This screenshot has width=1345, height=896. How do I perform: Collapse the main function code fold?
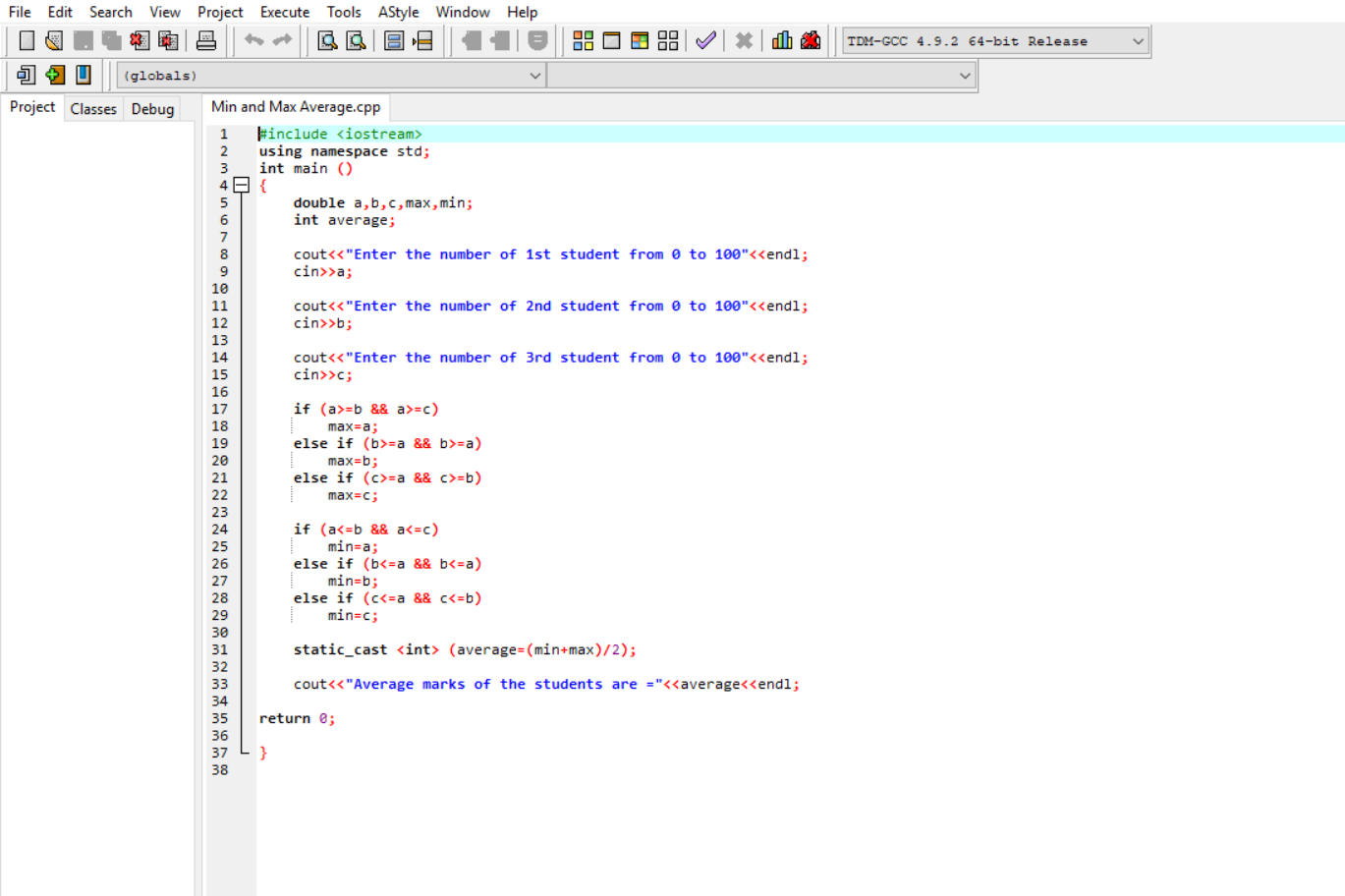242,185
